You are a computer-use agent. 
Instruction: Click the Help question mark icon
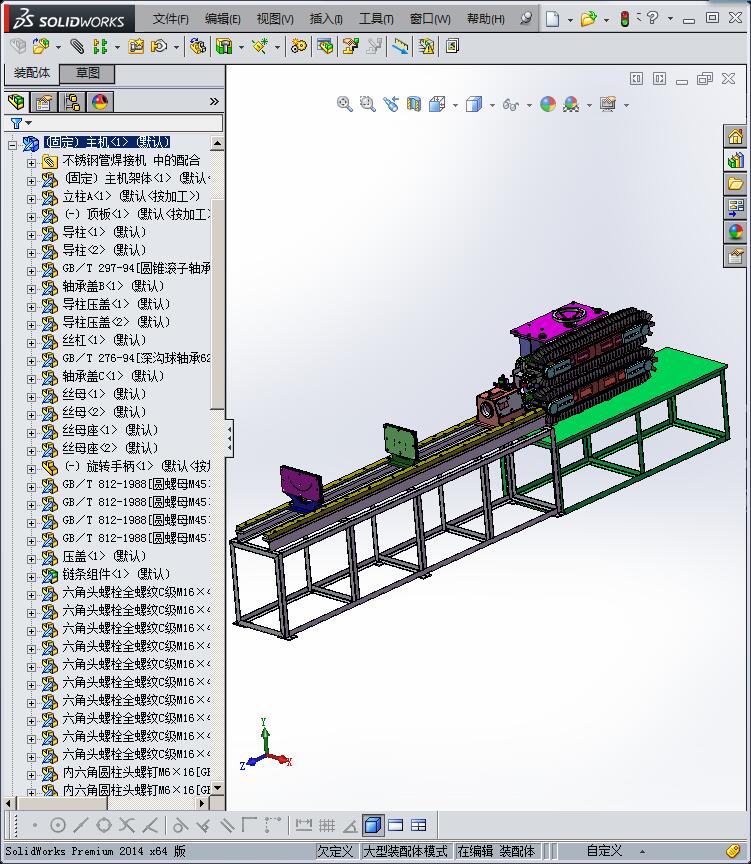click(652, 18)
